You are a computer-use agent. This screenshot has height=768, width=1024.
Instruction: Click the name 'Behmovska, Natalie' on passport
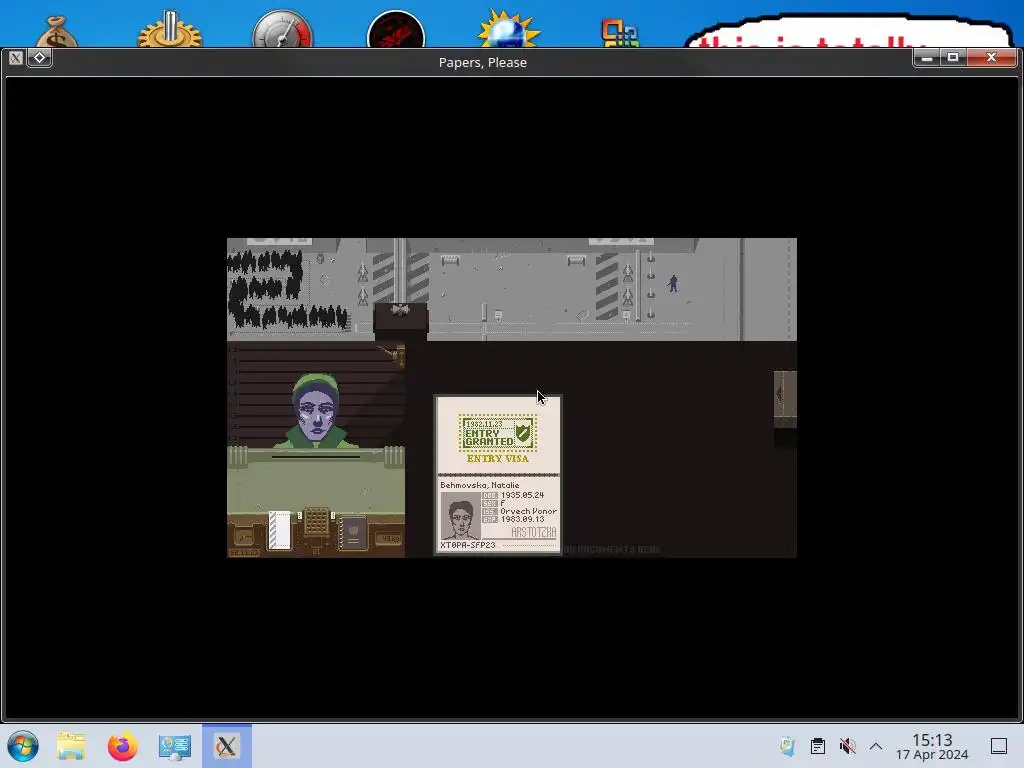[480, 485]
